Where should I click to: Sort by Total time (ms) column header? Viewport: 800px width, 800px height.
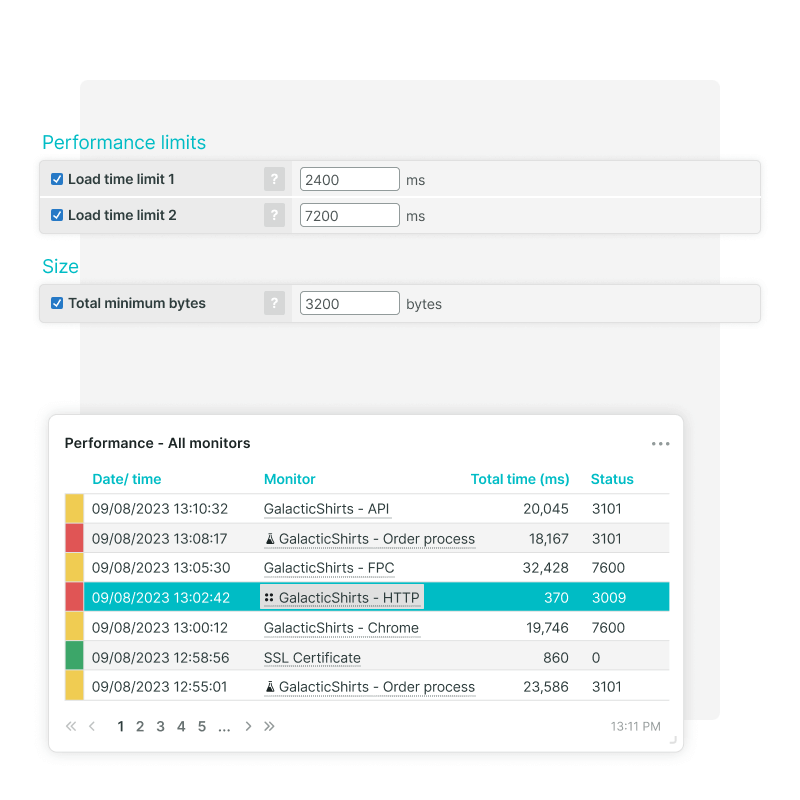519,479
